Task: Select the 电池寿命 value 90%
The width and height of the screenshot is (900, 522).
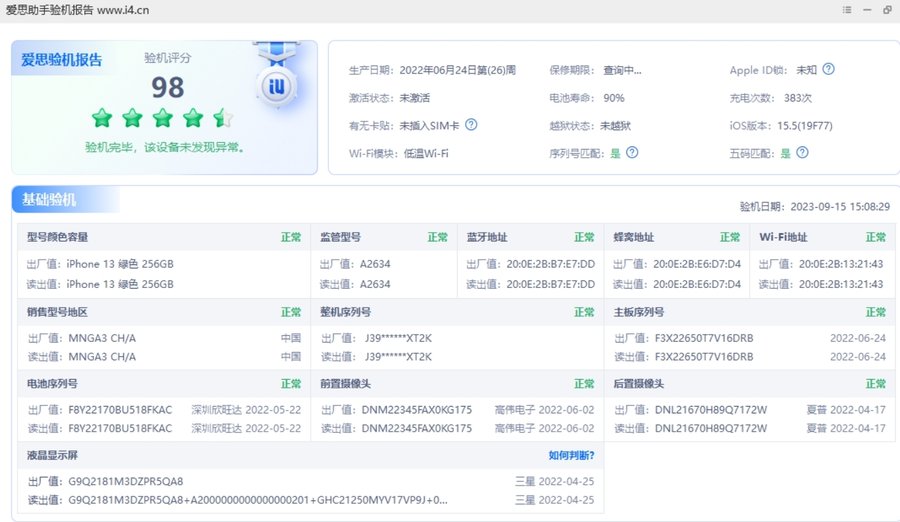Action: click(614, 98)
